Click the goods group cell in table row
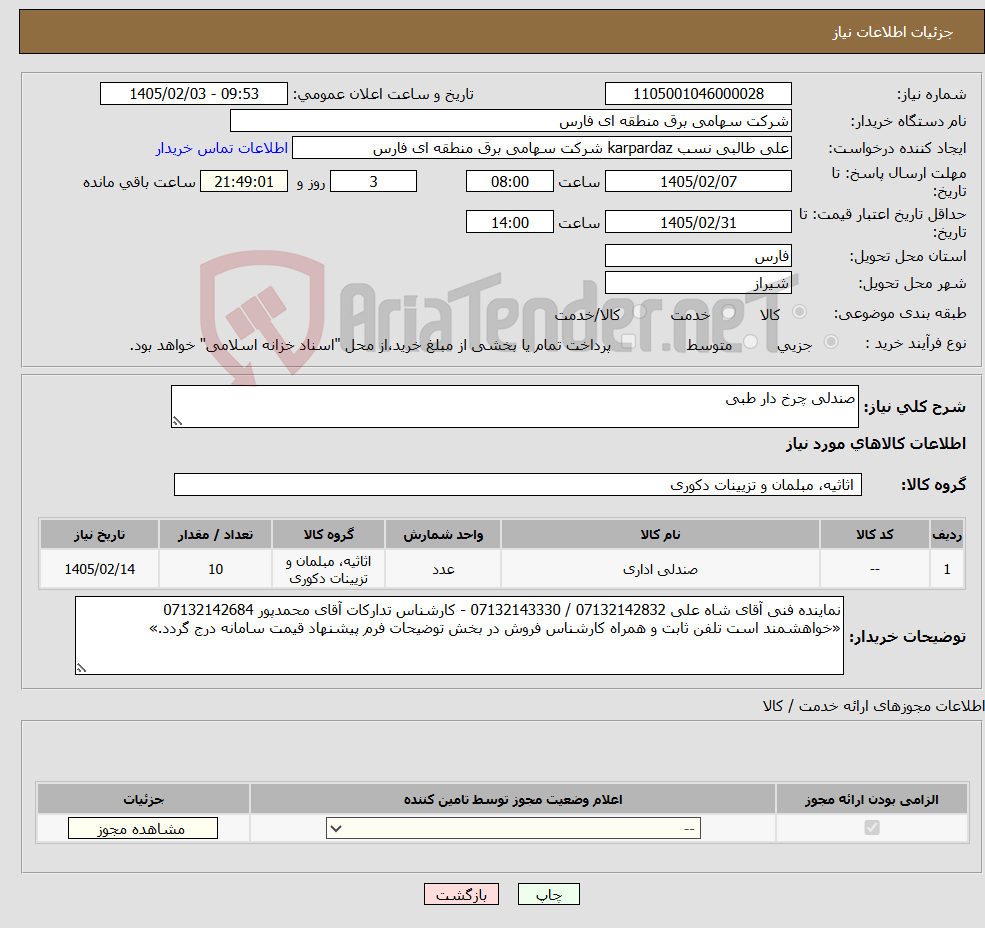 329,569
